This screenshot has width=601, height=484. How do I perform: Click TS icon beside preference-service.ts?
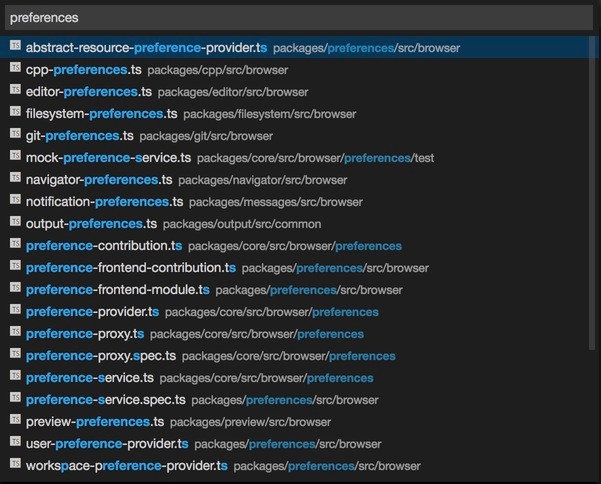[x=15, y=375]
